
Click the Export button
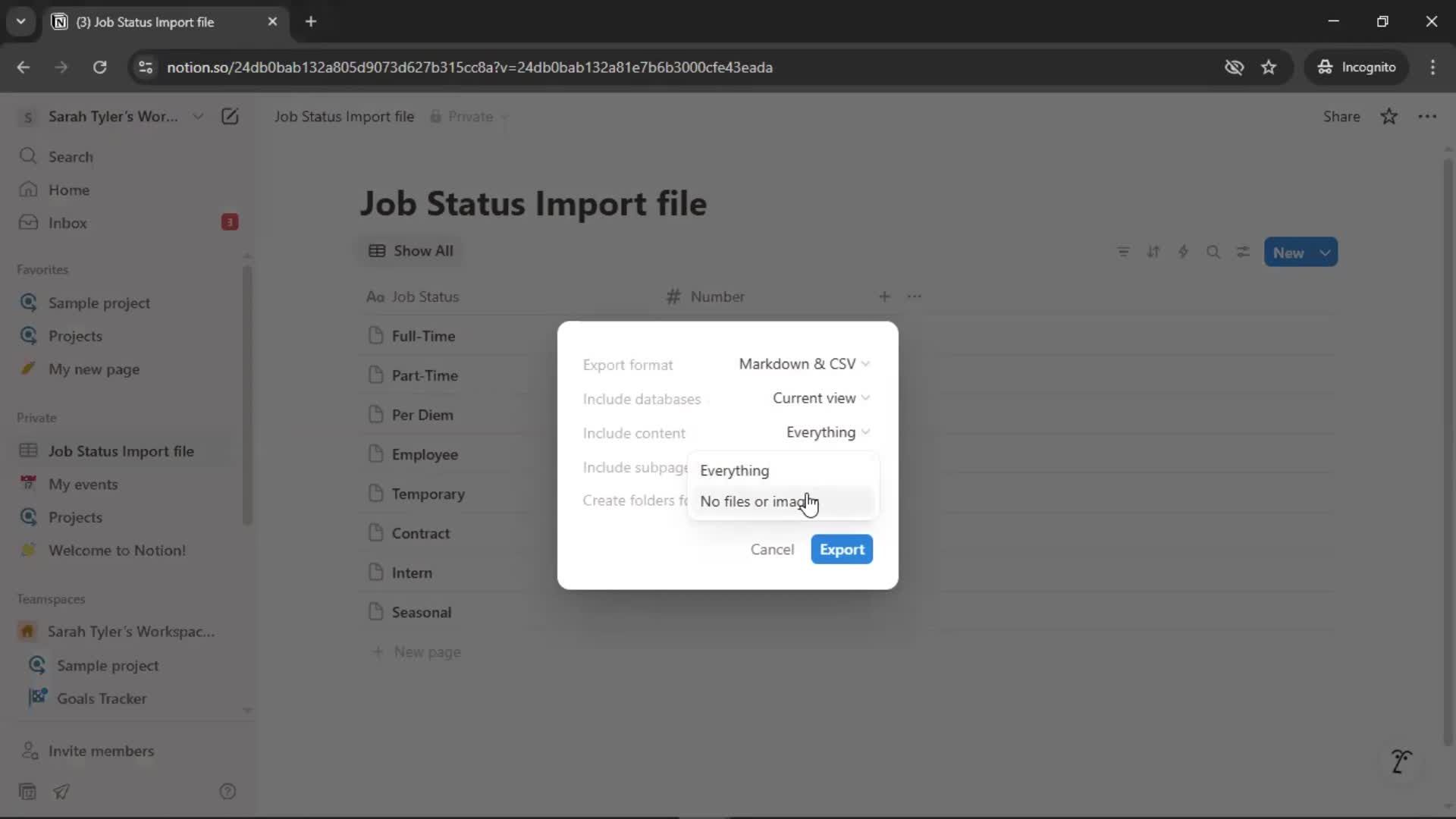coord(842,550)
